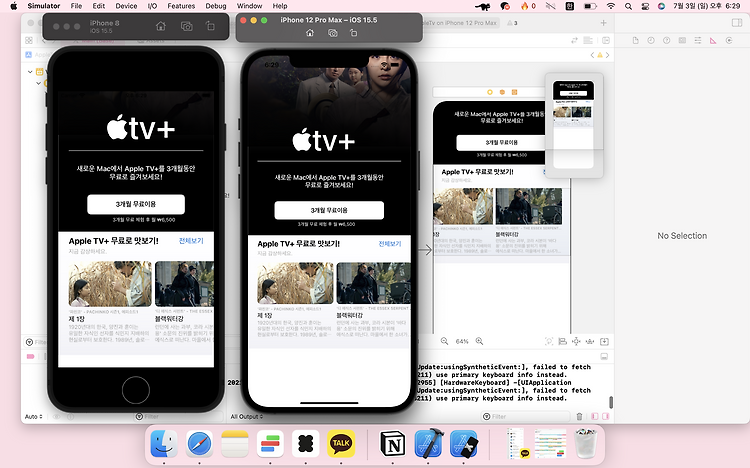Image resolution: width=750 pixels, height=468 pixels.
Task: Toggle Xcode inspectors panel visibility
Action: [737, 23]
